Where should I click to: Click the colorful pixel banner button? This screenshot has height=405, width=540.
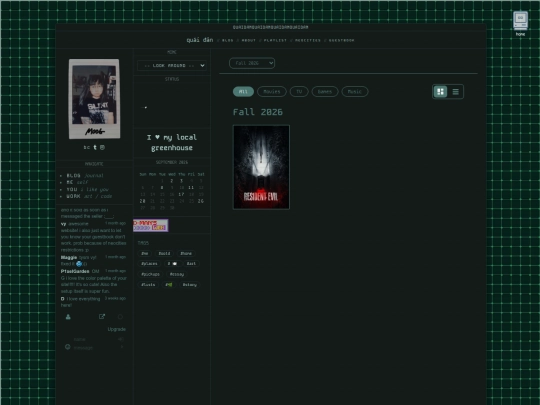[x=151, y=225]
